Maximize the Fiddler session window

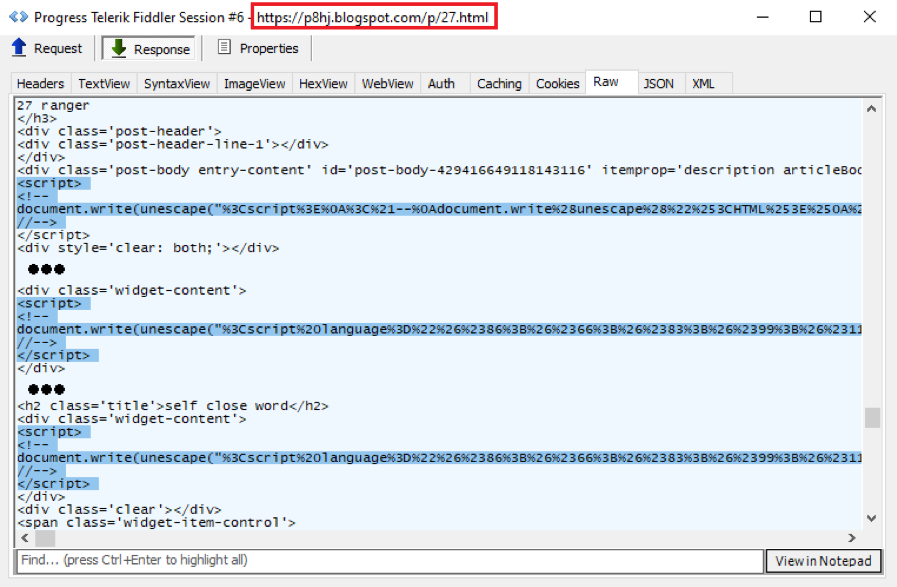[816, 17]
